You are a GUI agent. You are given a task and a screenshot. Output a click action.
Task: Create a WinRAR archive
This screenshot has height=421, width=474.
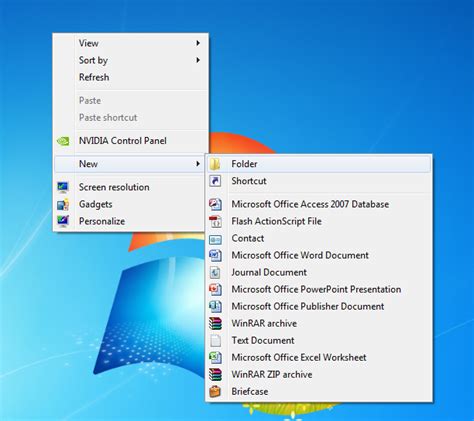(319, 323)
